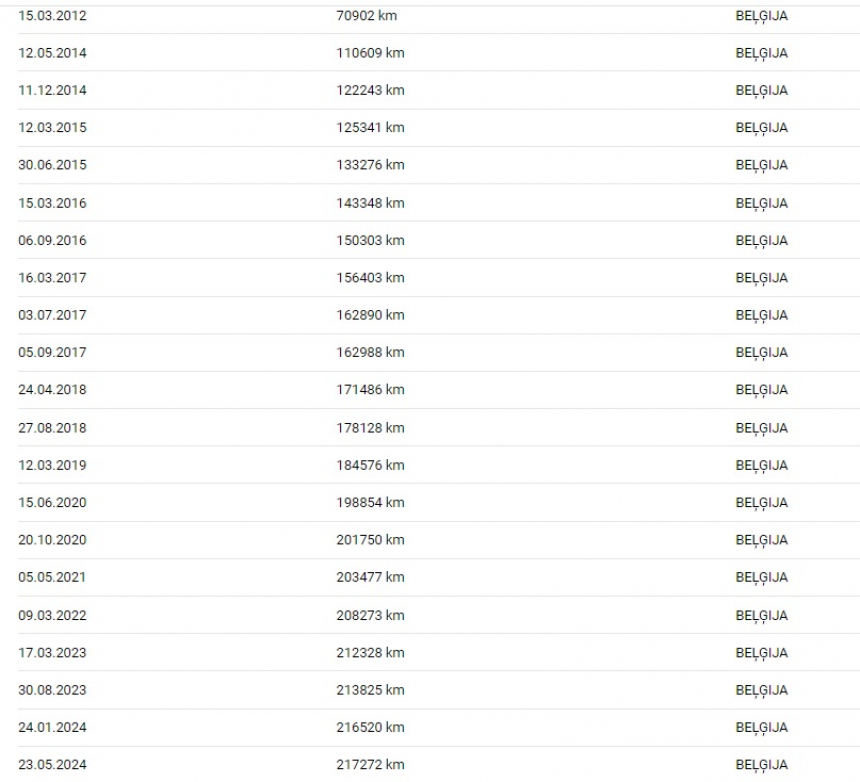This screenshot has width=860, height=782.
Task: Select the 178128 km mileage entry
Action: pyautogui.click(x=370, y=428)
